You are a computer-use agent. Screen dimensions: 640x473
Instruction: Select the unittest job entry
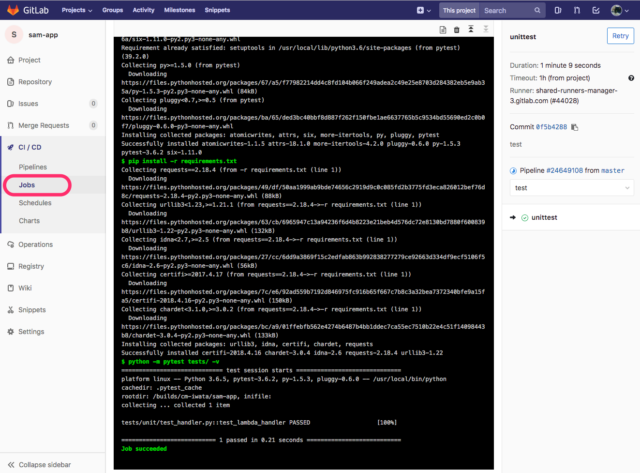point(544,218)
